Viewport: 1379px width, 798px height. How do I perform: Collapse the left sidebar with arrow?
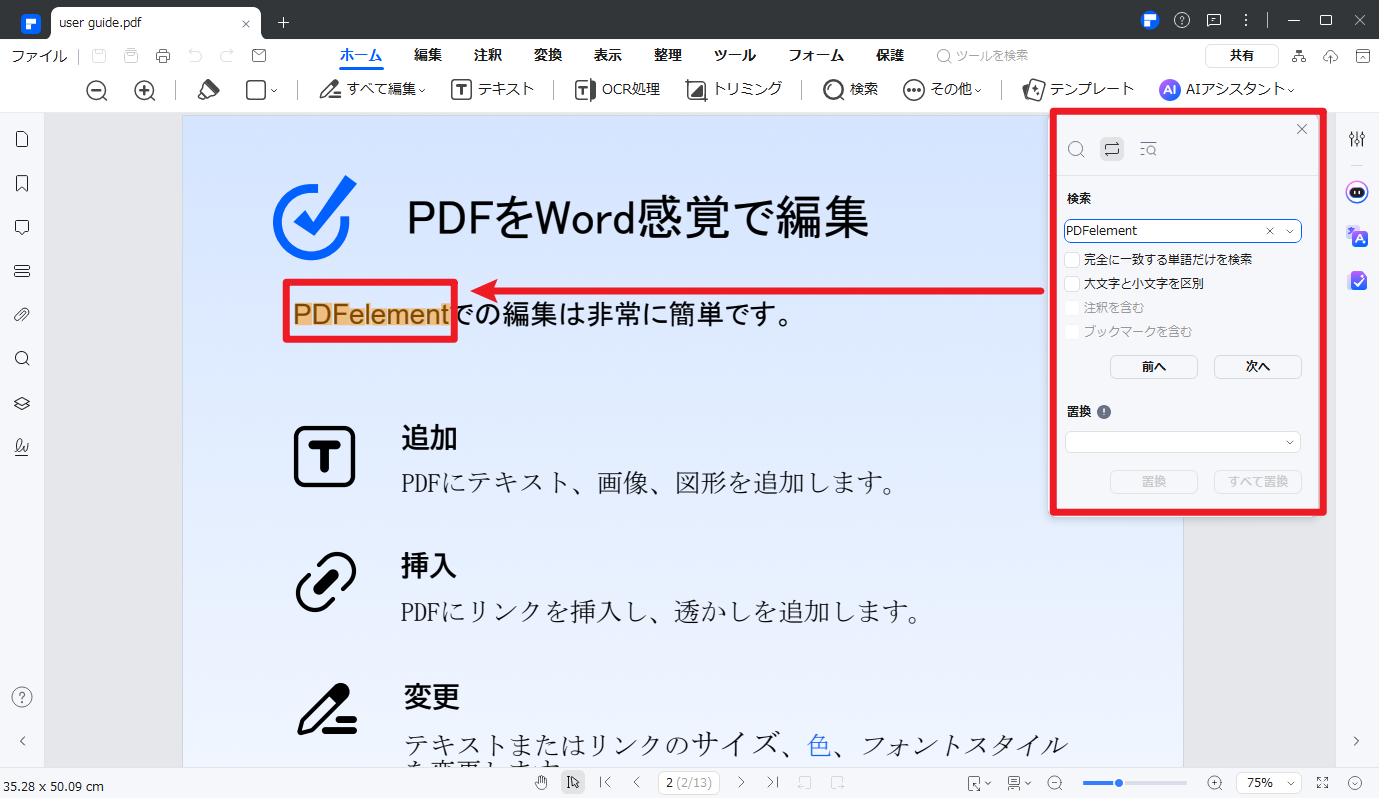pyautogui.click(x=22, y=741)
